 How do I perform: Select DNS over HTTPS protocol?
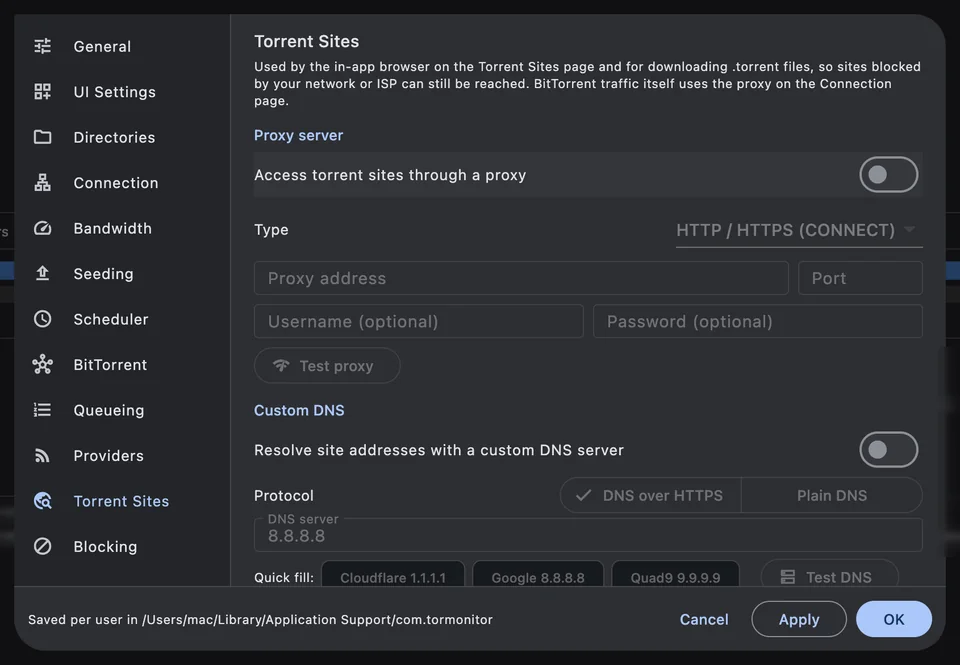[651, 495]
